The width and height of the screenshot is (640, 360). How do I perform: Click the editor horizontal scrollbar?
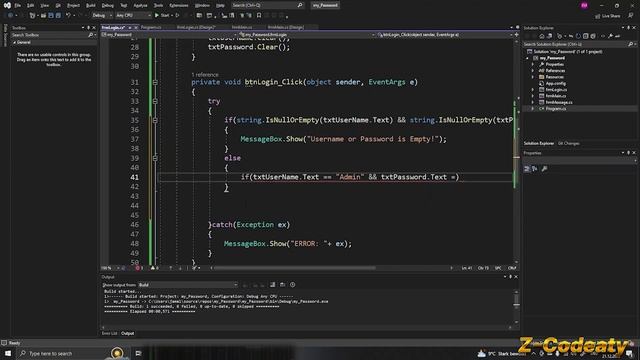pyautogui.click(x=295, y=268)
